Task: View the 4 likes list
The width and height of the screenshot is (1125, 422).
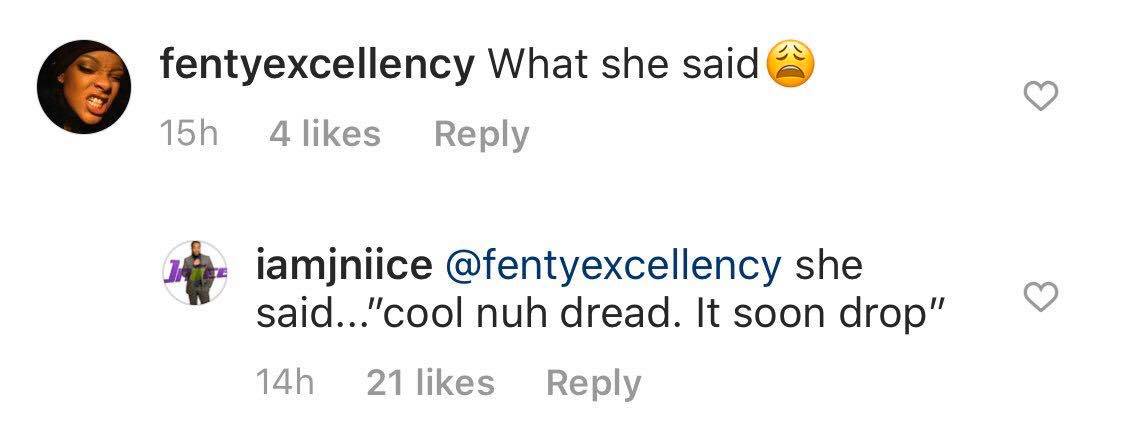Action: tap(325, 134)
